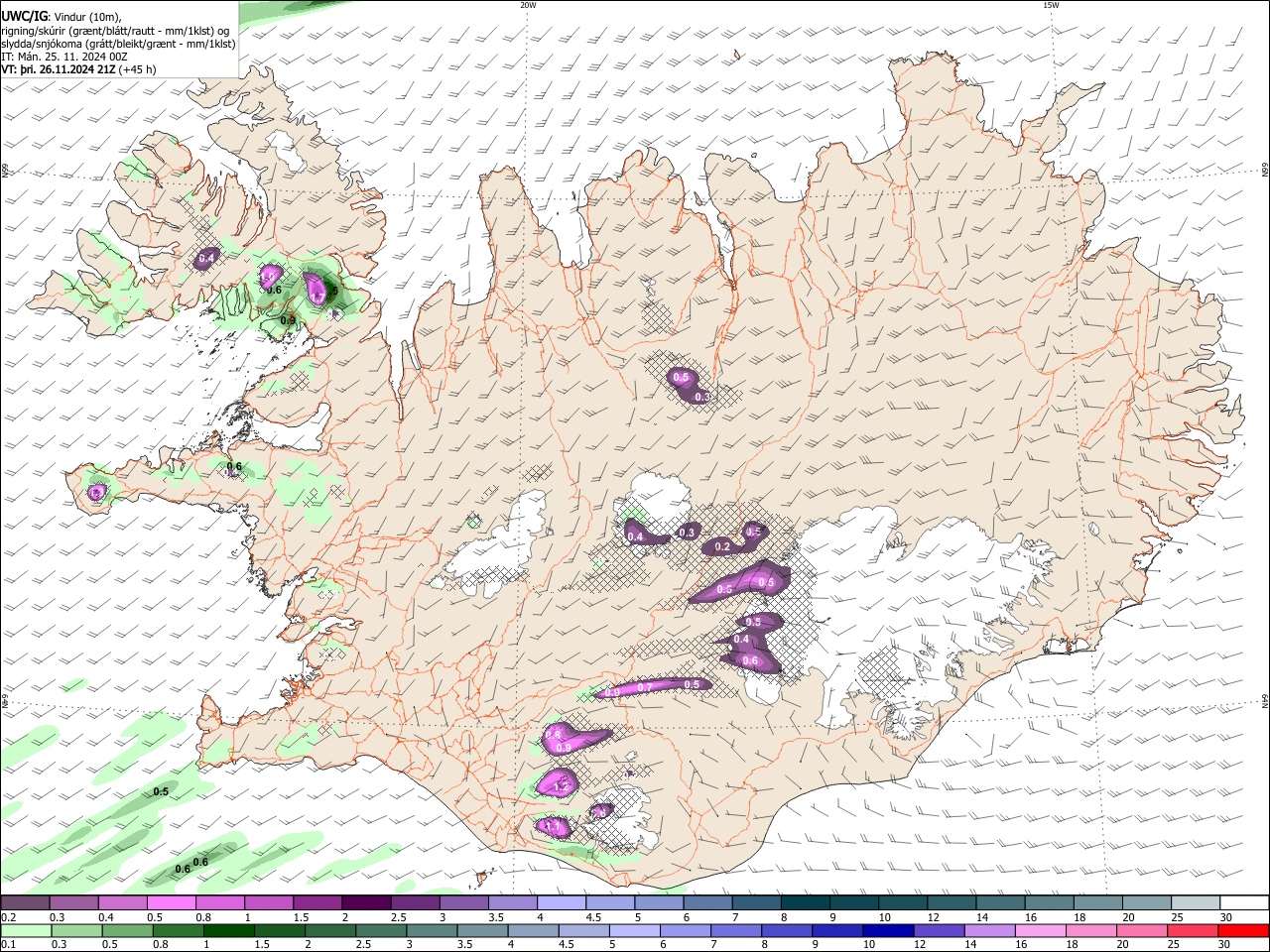The width and height of the screenshot is (1270, 952).
Task: Click the '0.2' value label on the map
Action: pyautogui.click(x=722, y=546)
